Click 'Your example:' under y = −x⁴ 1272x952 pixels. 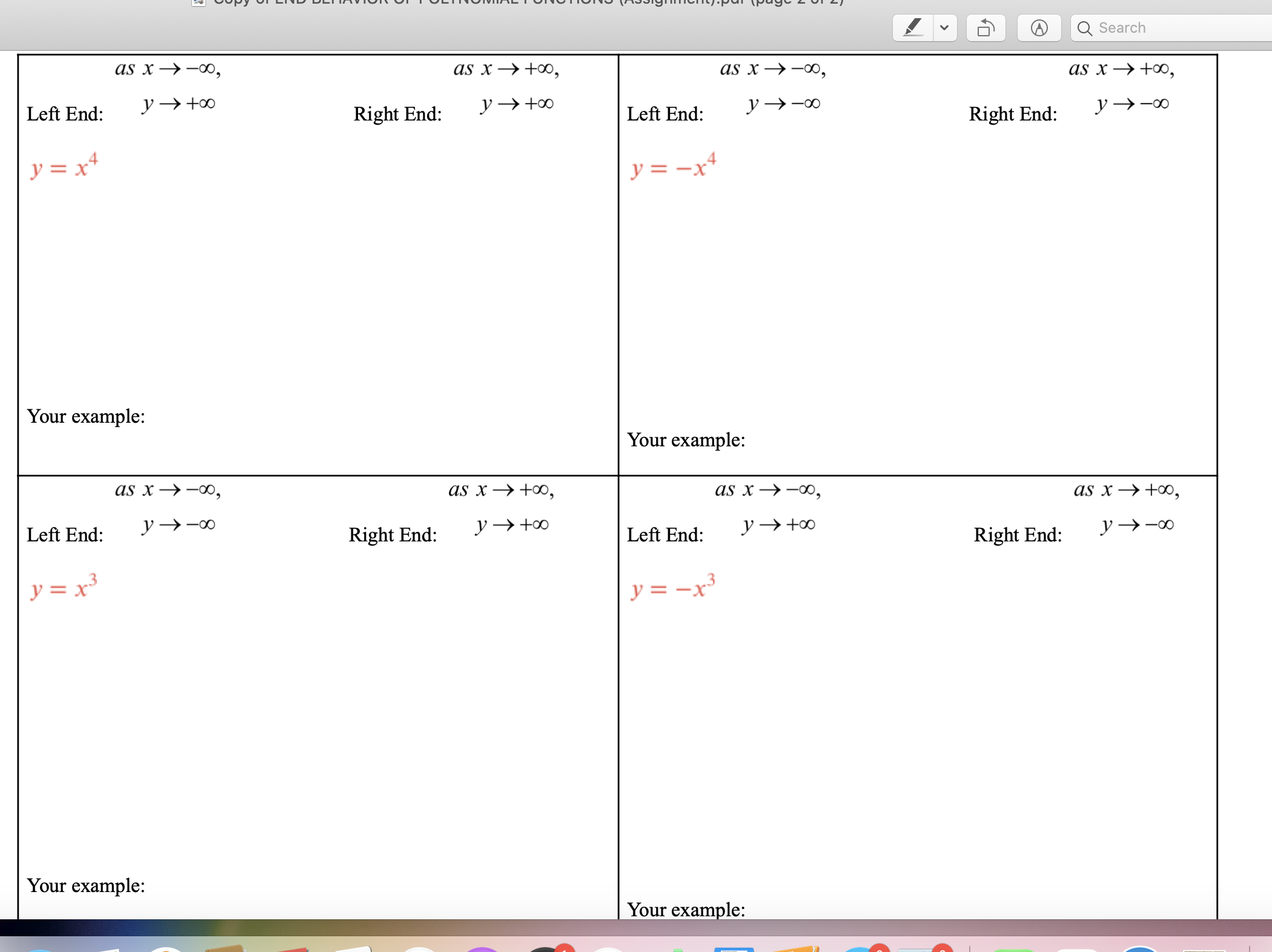686,440
